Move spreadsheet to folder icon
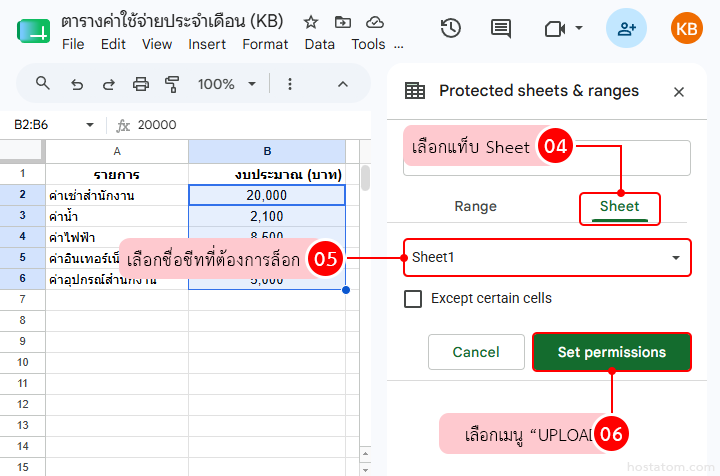720x476 pixels. tap(343, 22)
